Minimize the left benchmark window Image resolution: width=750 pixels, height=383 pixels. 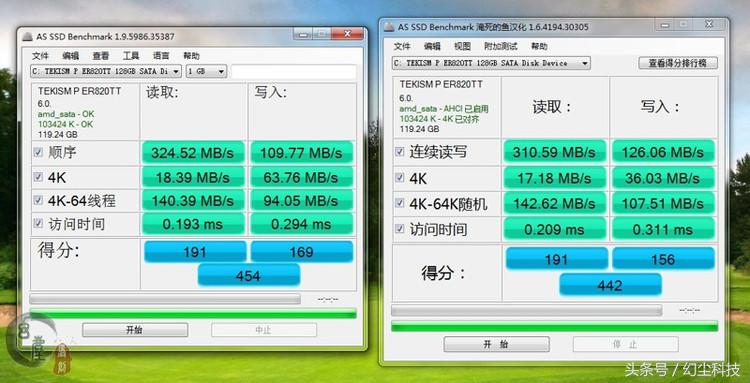pyautogui.click(x=303, y=34)
